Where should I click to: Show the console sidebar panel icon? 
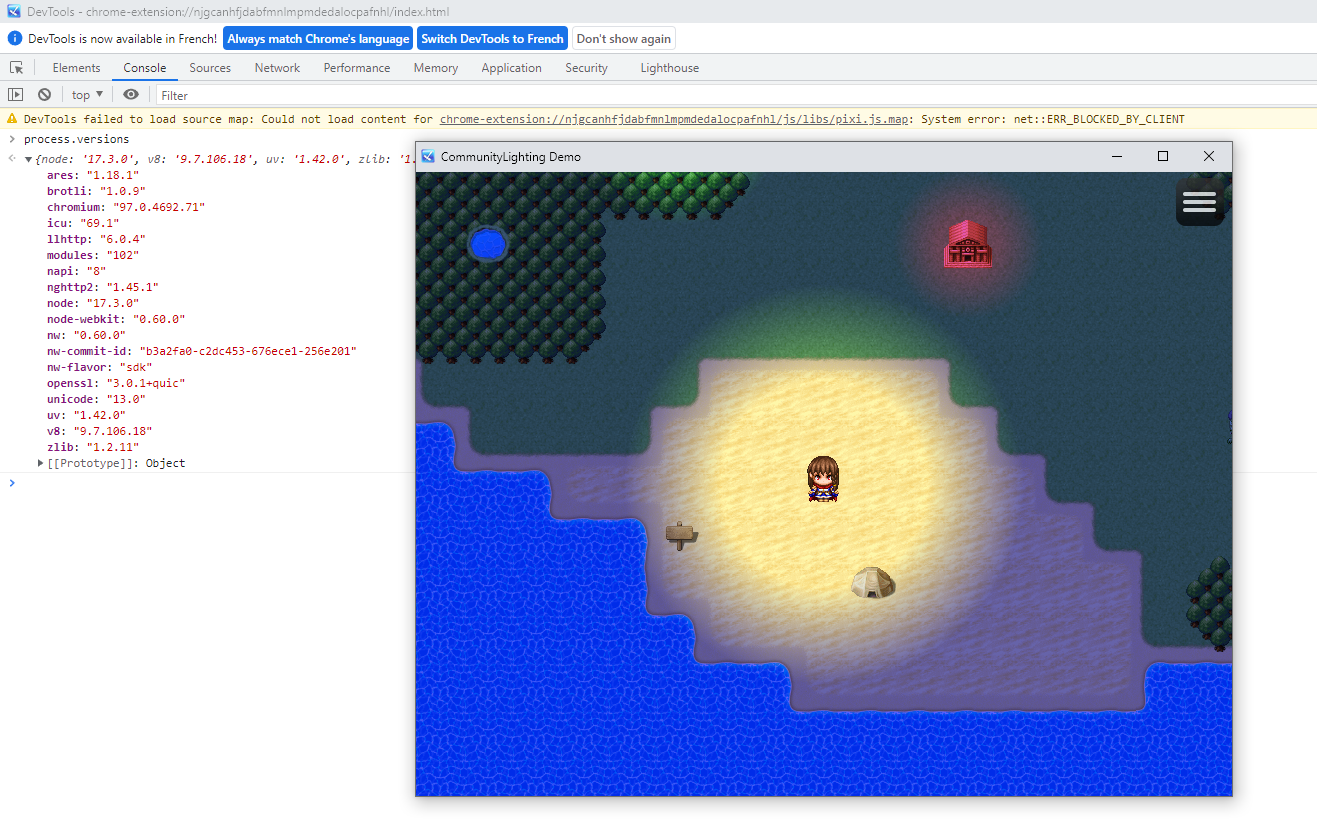pyautogui.click(x=15, y=95)
